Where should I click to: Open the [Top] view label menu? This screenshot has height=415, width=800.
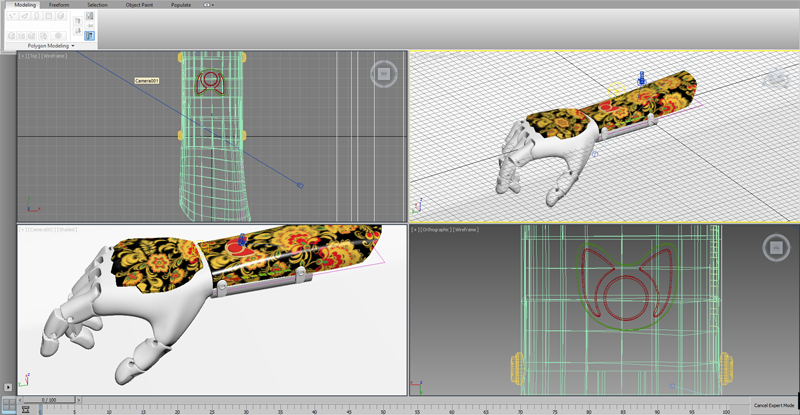(33, 56)
